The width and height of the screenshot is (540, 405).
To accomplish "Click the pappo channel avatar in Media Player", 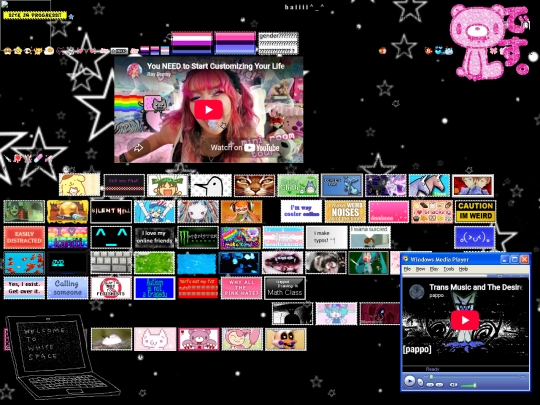I will [417, 291].
